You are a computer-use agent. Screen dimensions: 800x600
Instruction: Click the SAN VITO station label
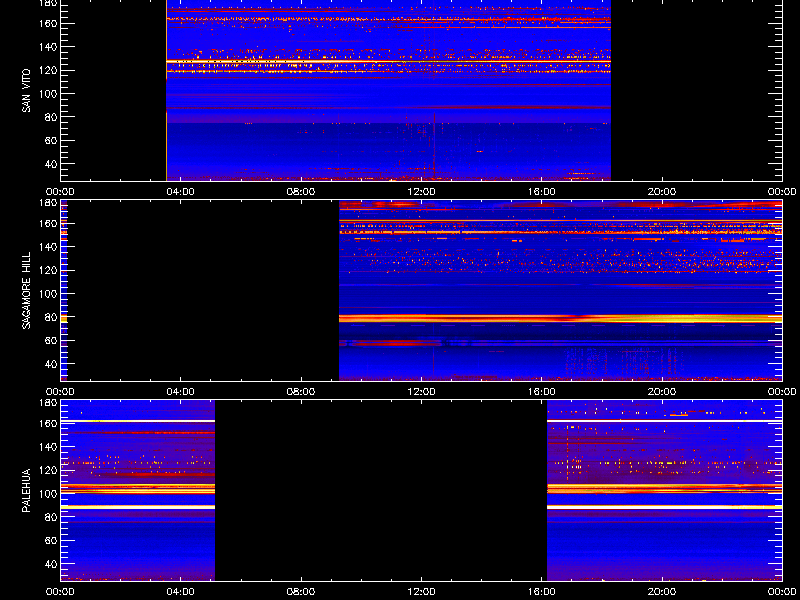point(27,91)
